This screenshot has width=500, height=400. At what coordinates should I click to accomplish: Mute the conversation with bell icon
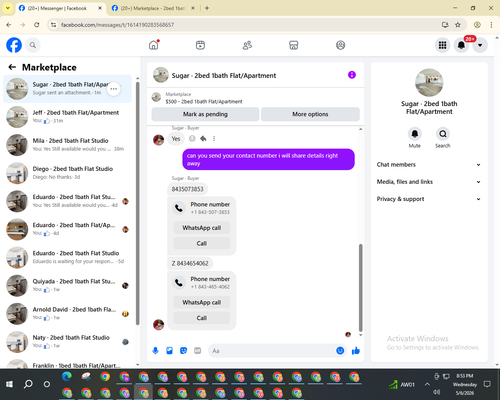pos(415,134)
